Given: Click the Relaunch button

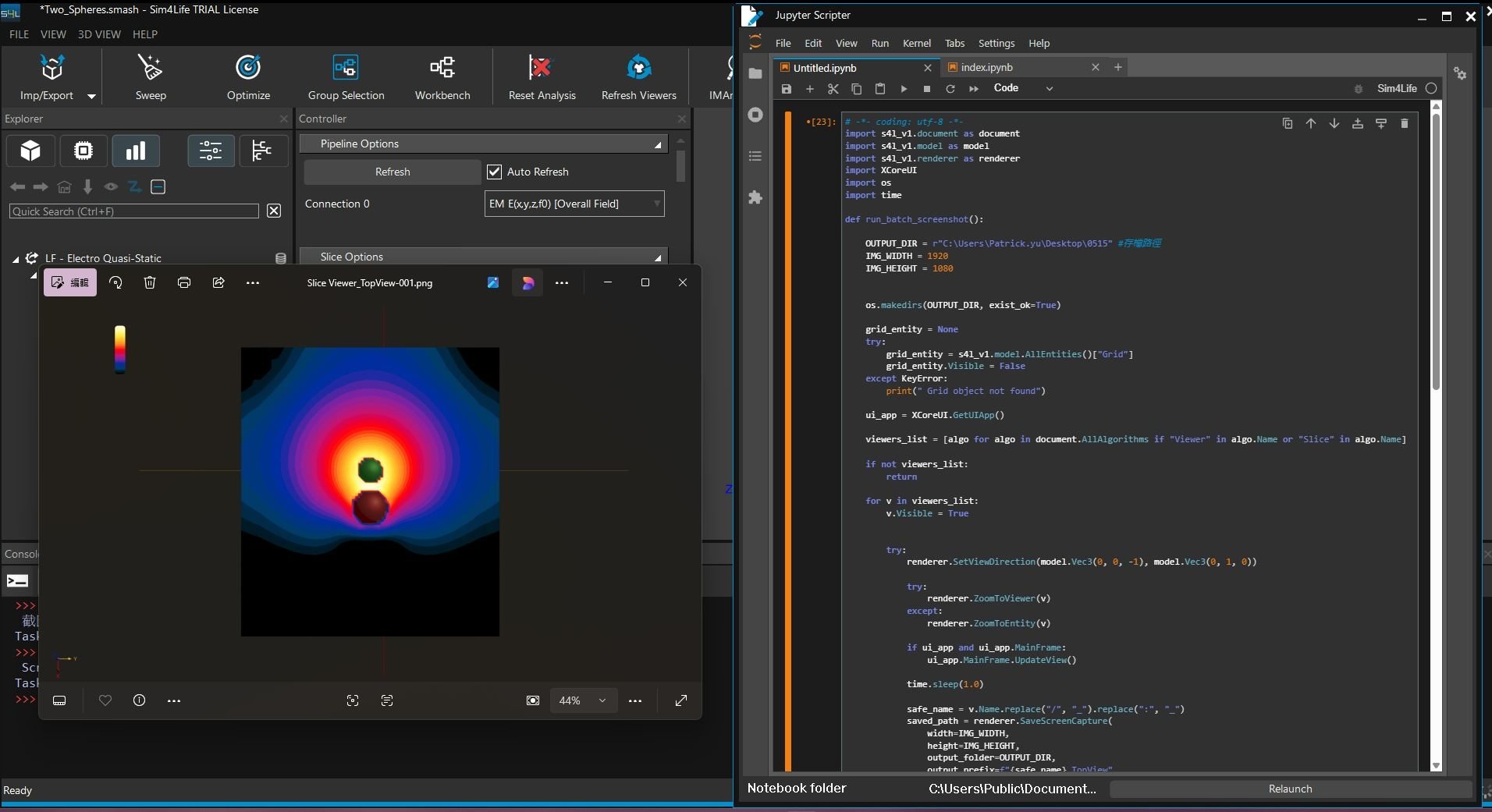Looking at the screenshot, I should [x=1290, y=789].
